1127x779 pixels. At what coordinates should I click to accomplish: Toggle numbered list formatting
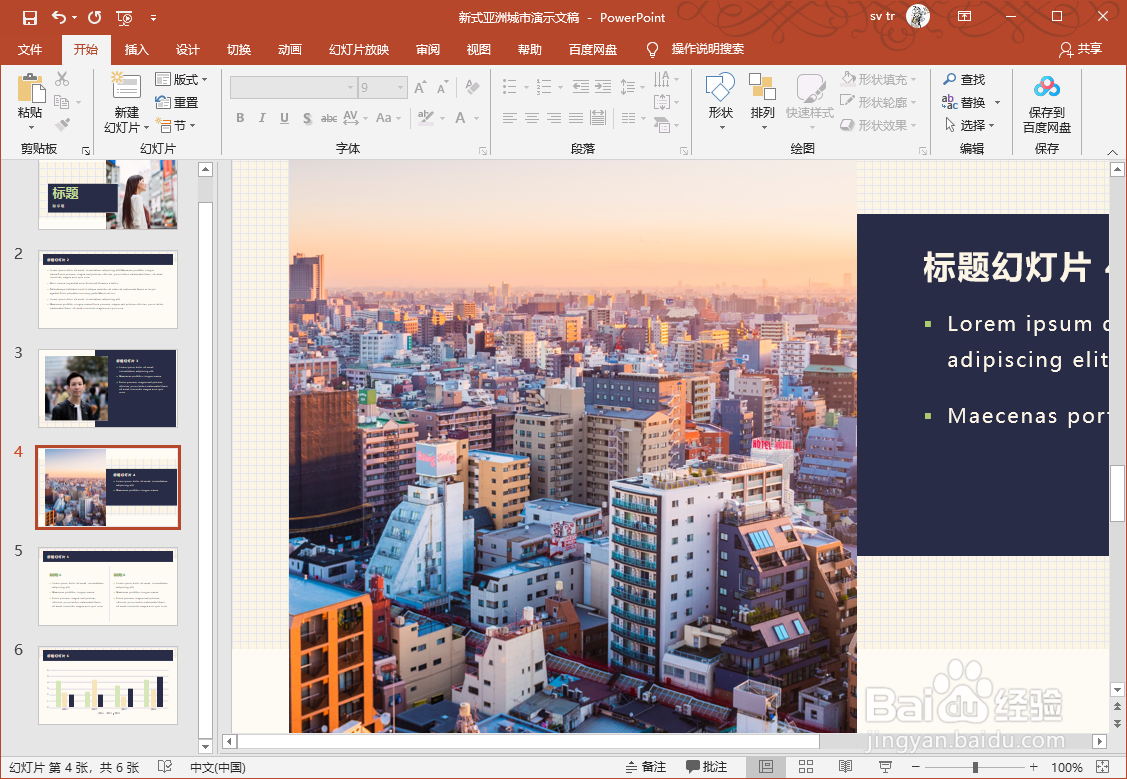point(544,87)
